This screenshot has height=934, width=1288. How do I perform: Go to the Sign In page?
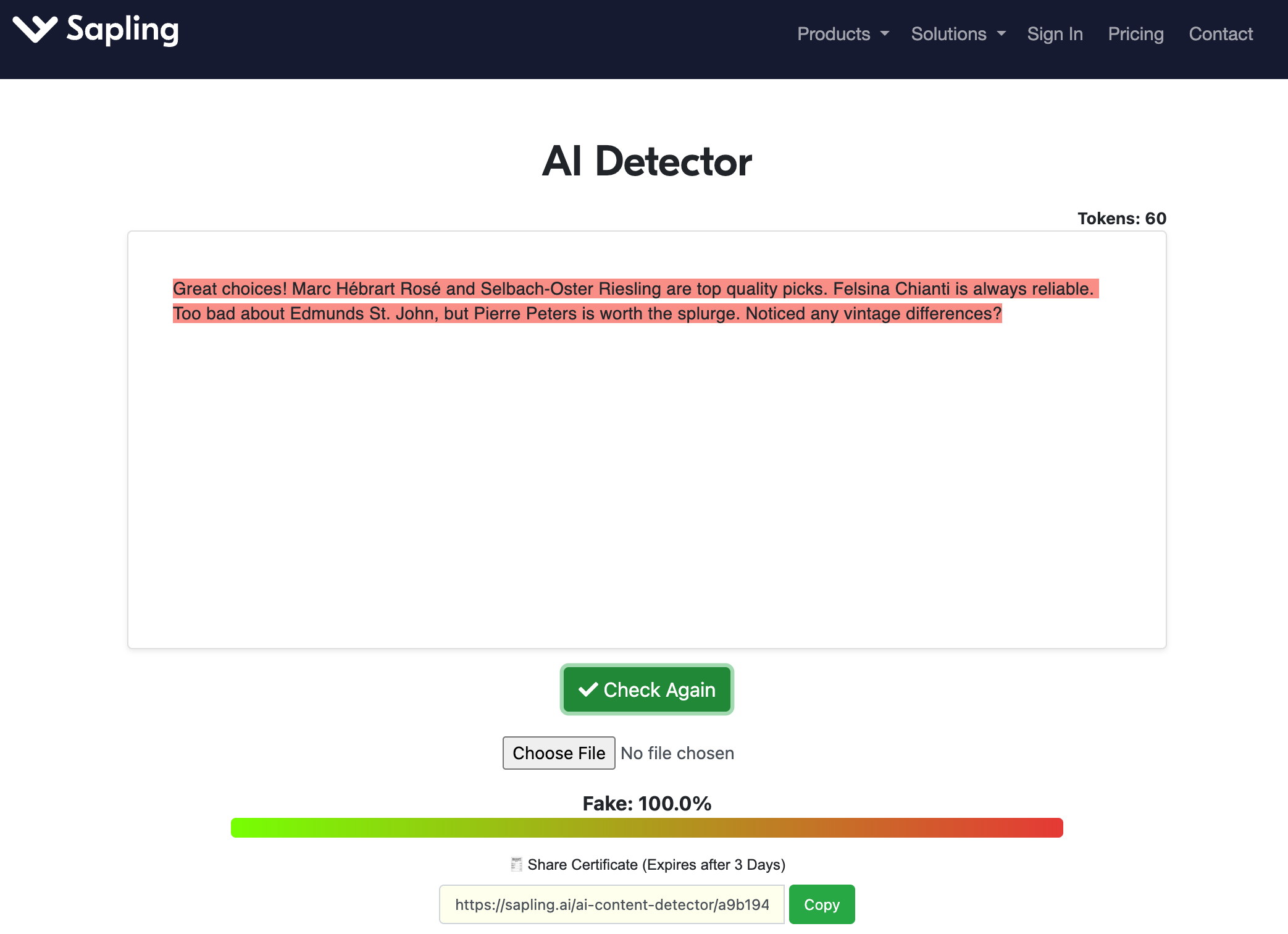pyautogui.click(x=1055, y=34)
